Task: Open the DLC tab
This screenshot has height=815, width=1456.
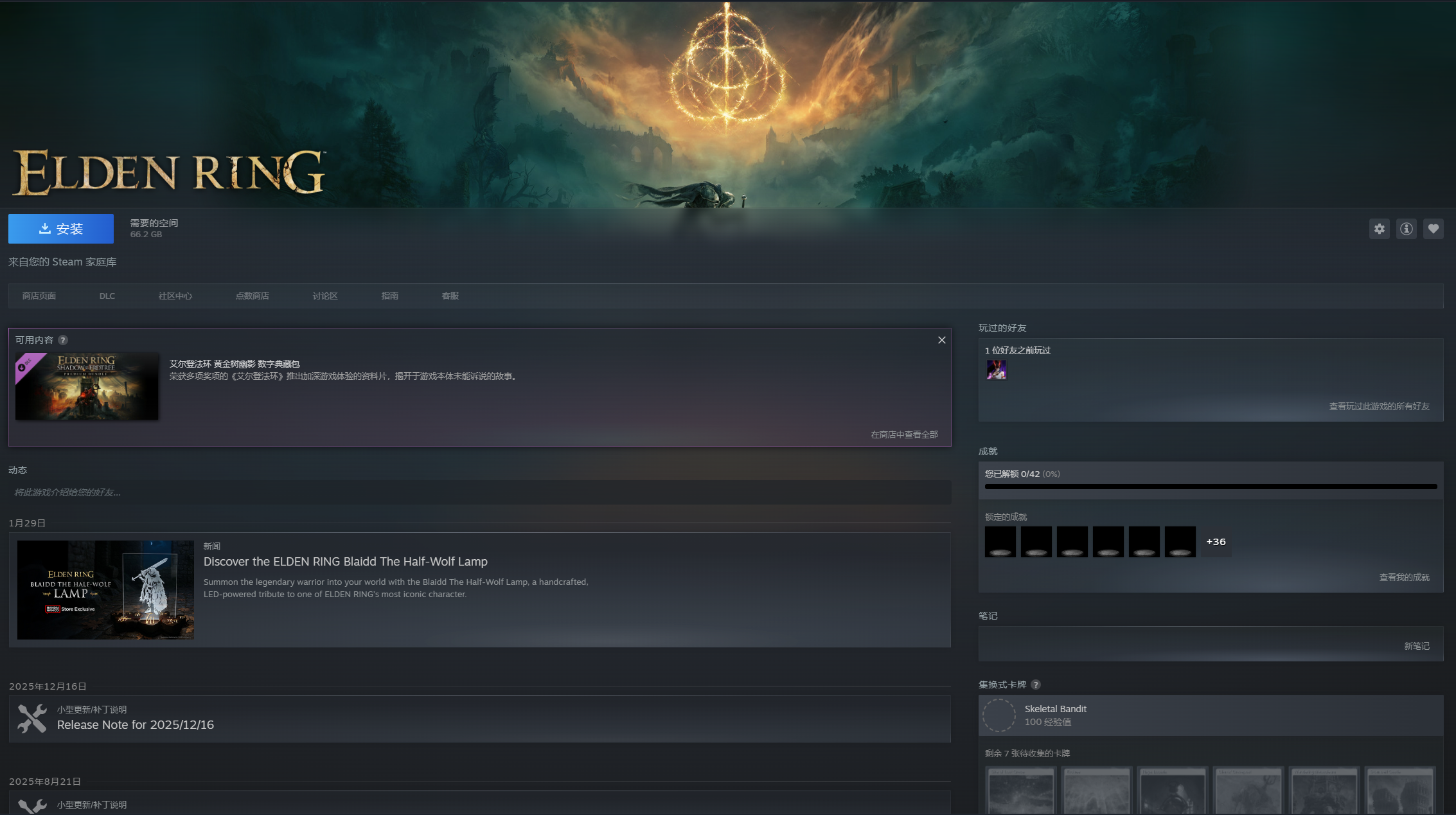Action: click(107, 296)
